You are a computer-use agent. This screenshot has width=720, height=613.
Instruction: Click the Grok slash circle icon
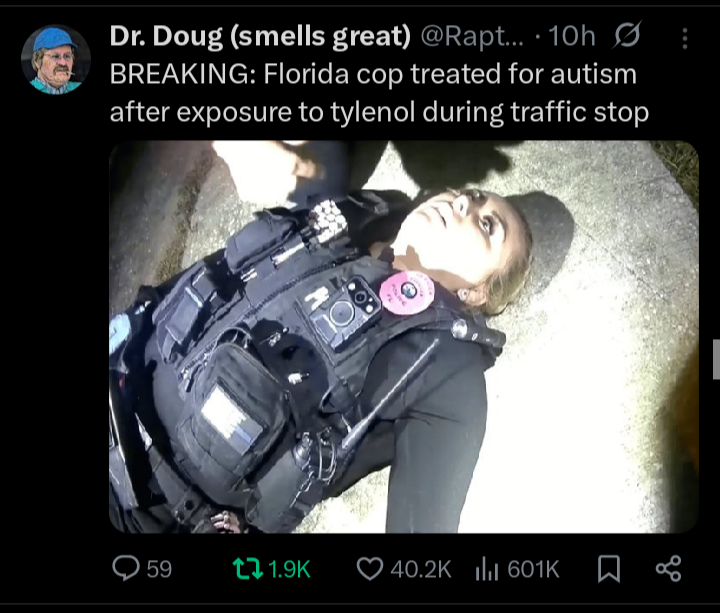tap(626, 35)
